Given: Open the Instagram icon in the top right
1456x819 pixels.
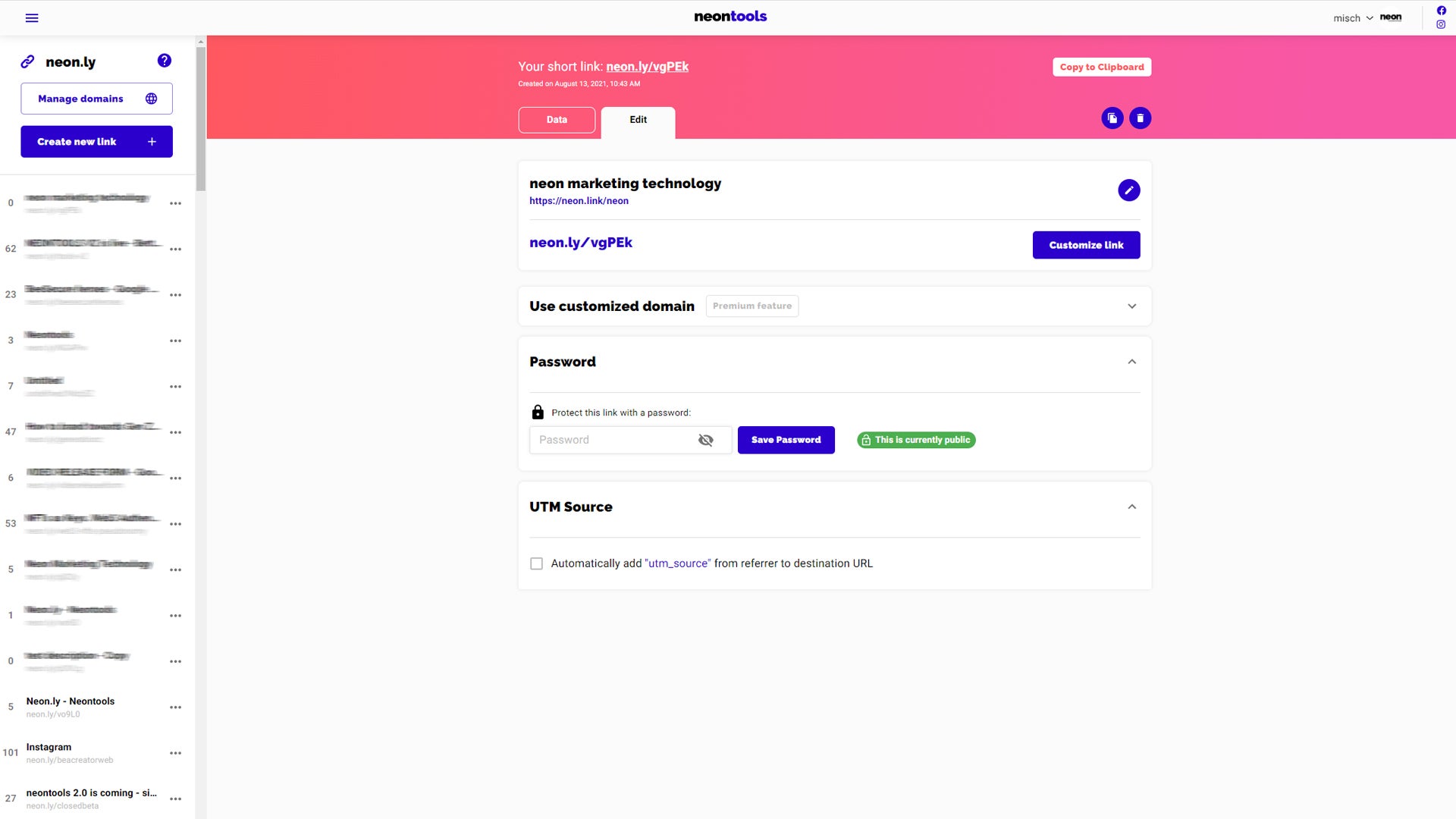Looking at the screenshot, I should pos(1440,24).
